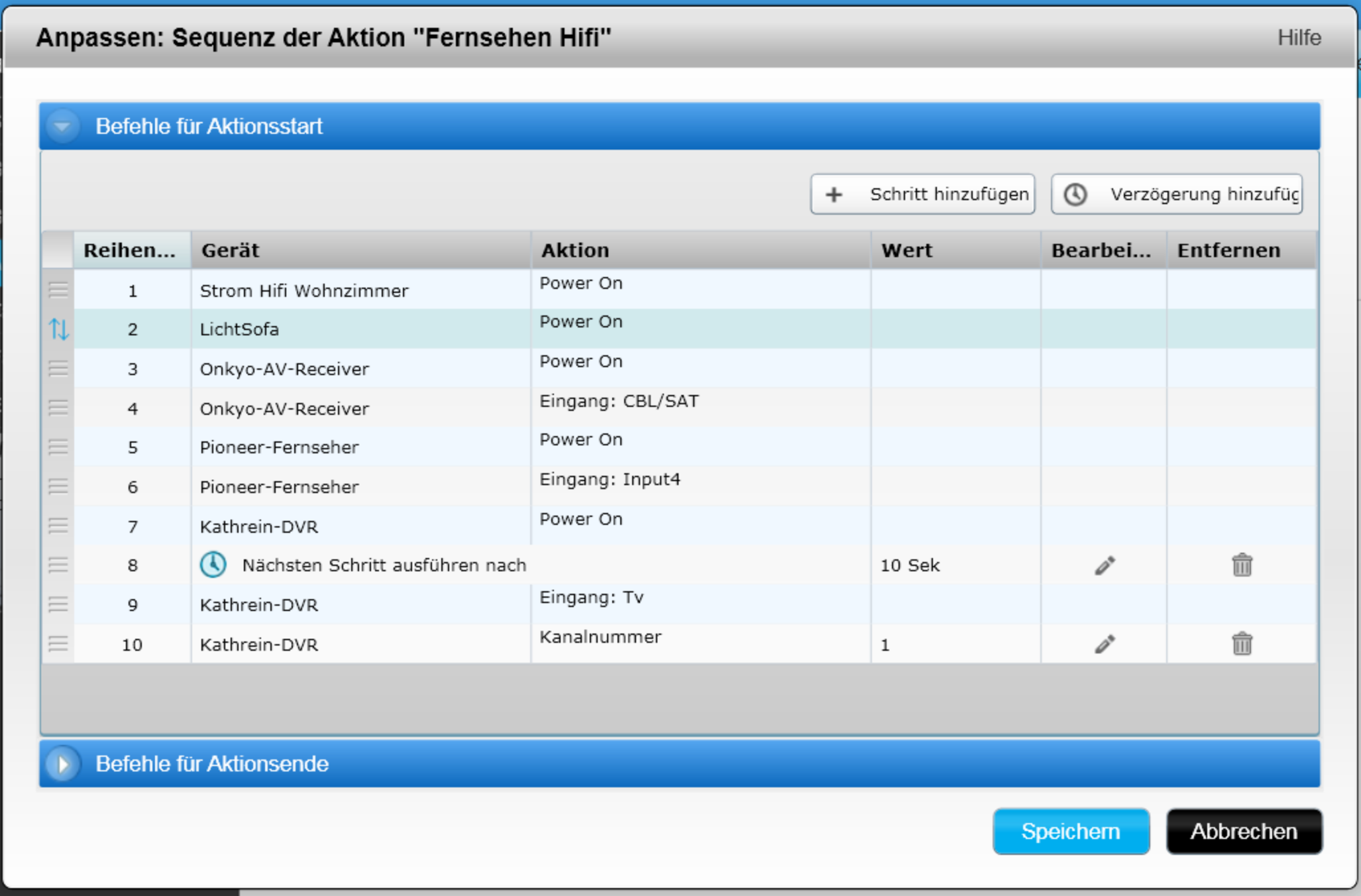1361x896 pixels.
Task: Delete the Kanalnummer step via trash icon
Action: click(x=1242, y=644)
